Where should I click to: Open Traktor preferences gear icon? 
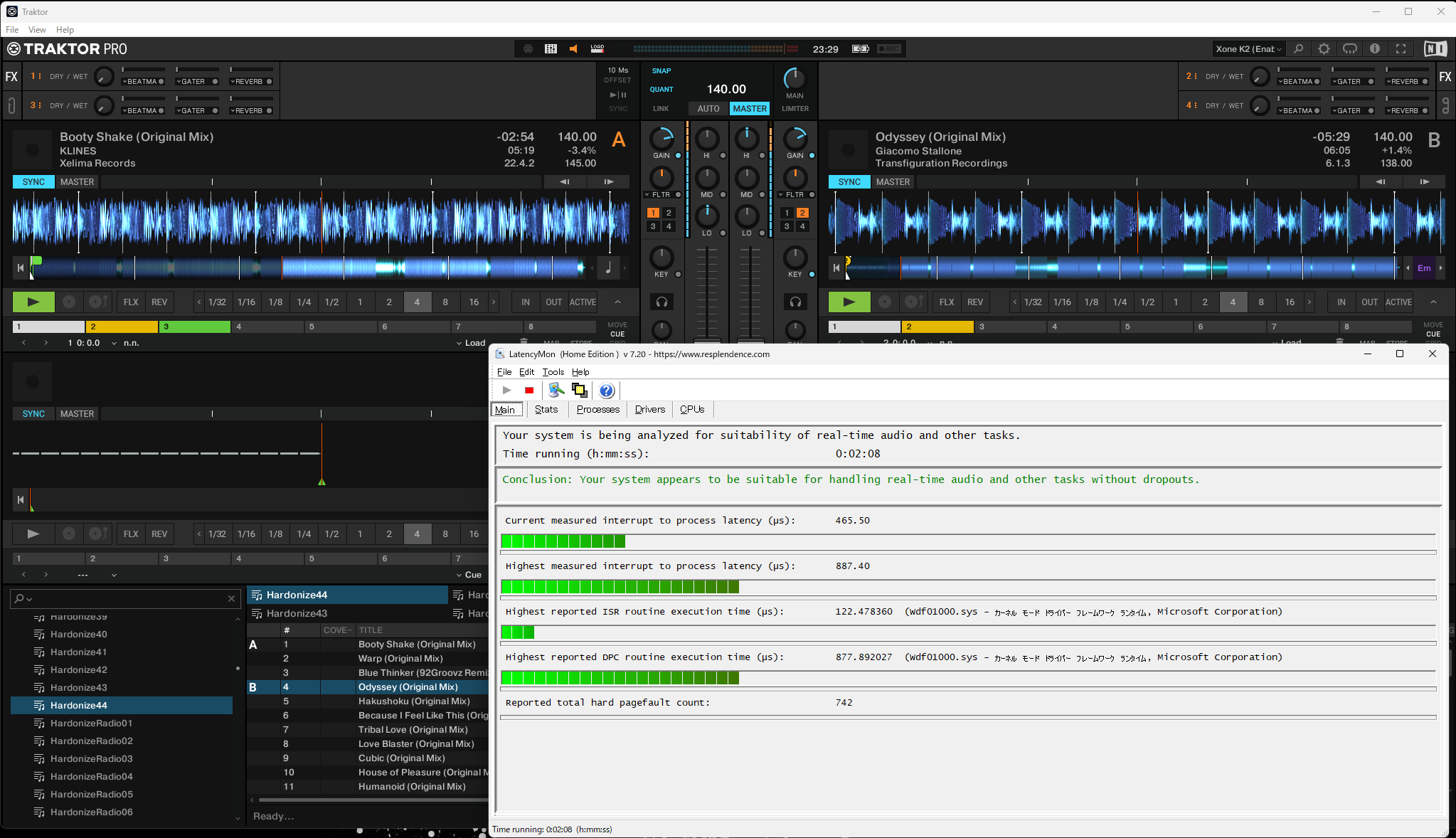point(1324,49)
